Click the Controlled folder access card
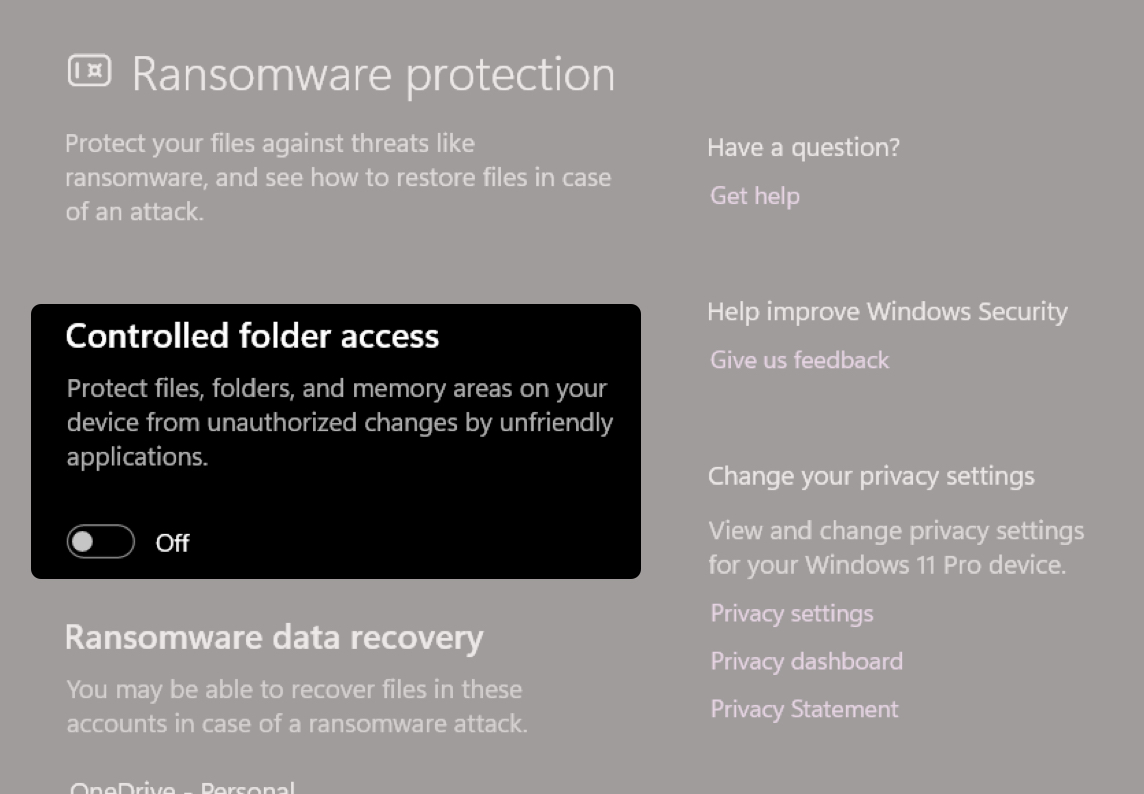 pyautogui.click(x=336, y=441)
